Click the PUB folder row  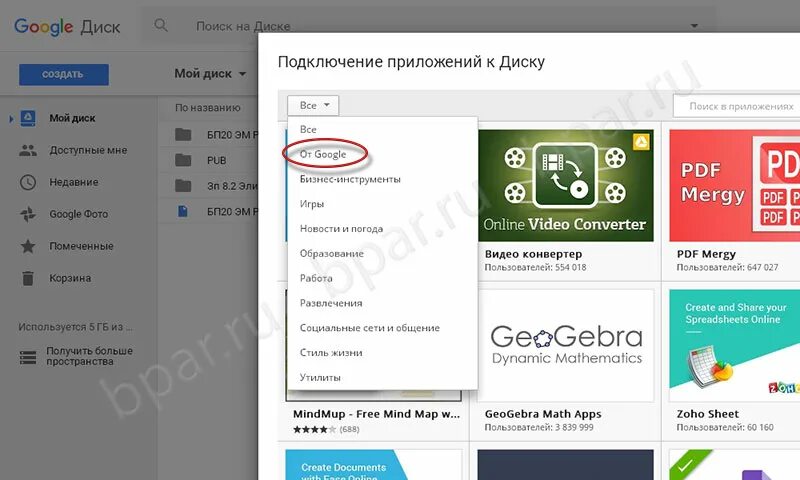(x=209, y=160)
